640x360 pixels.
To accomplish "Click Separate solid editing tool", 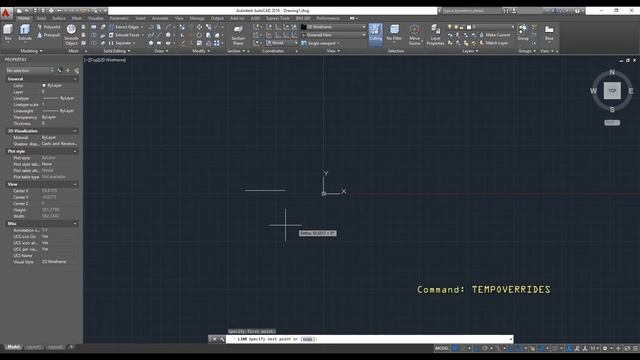I will [121, 43].
